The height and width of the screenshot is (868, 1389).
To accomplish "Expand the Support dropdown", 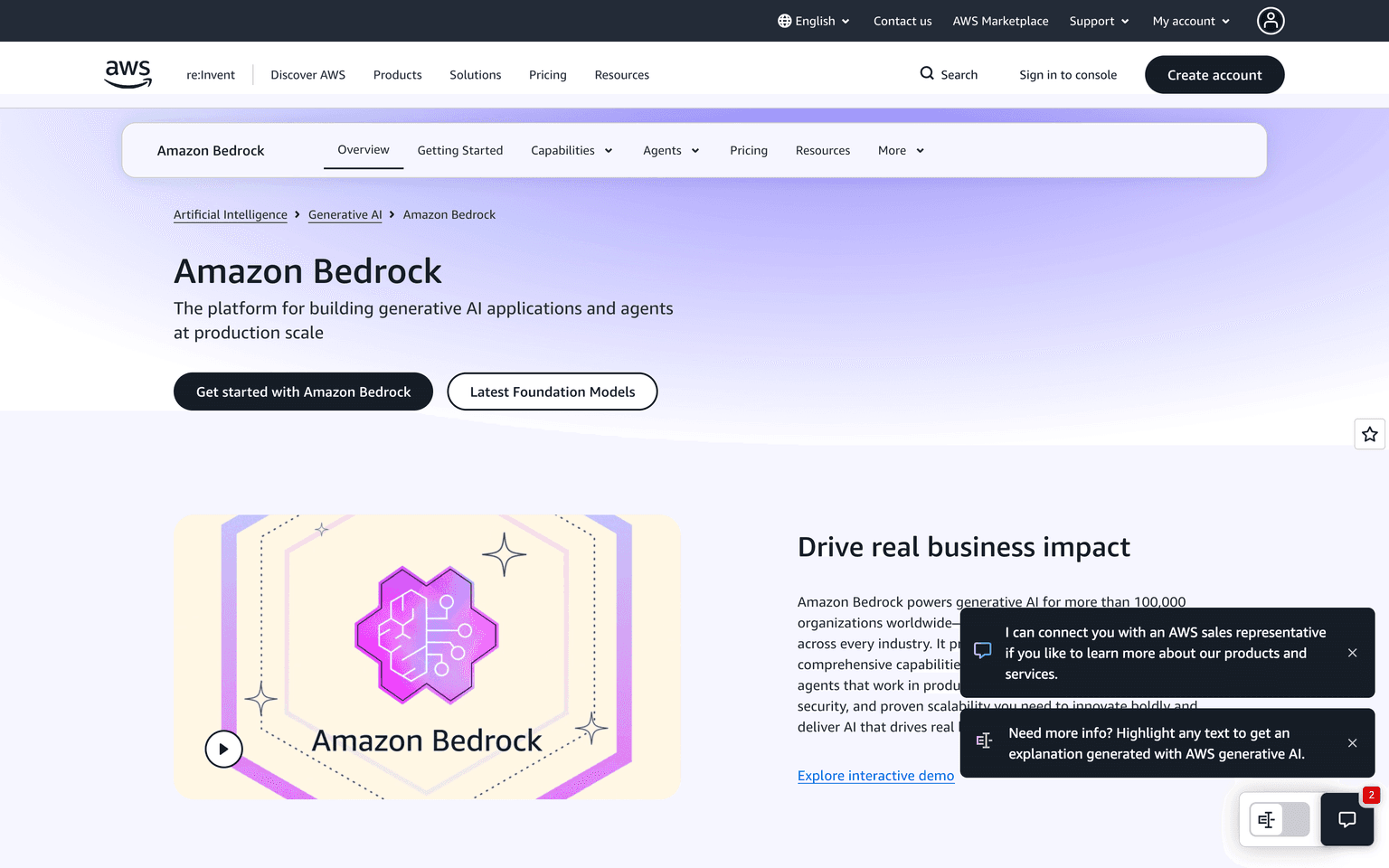I will click(x=1099, y=21).
